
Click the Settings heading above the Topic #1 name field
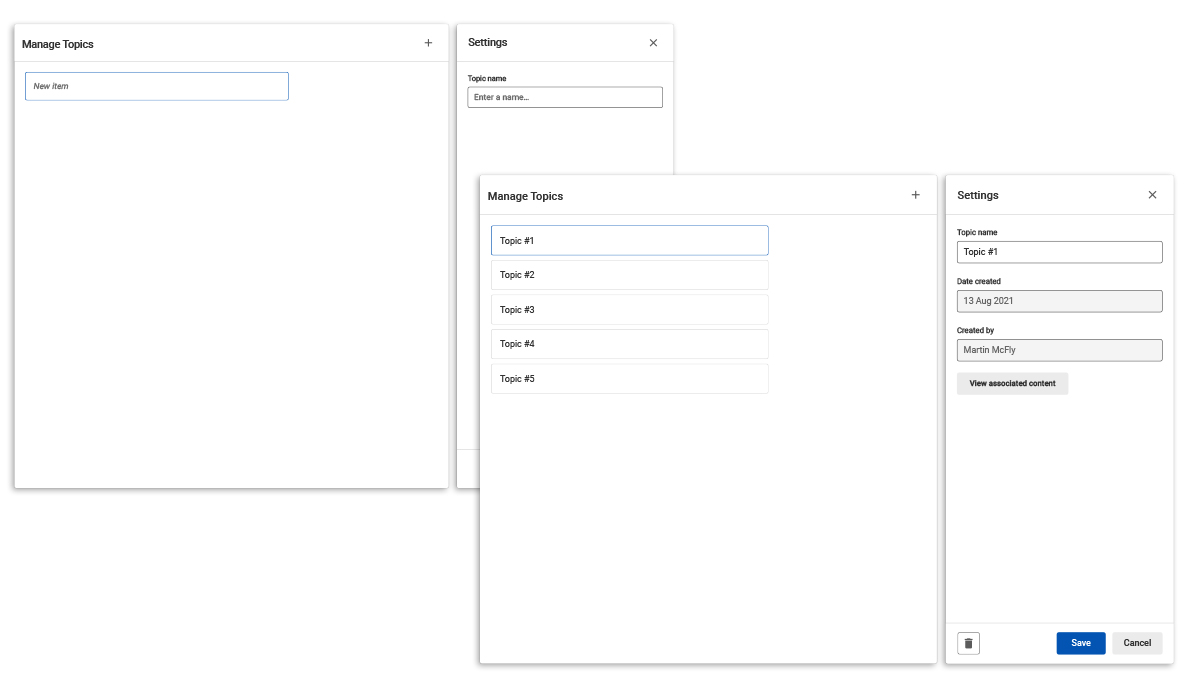click(977, 195)
